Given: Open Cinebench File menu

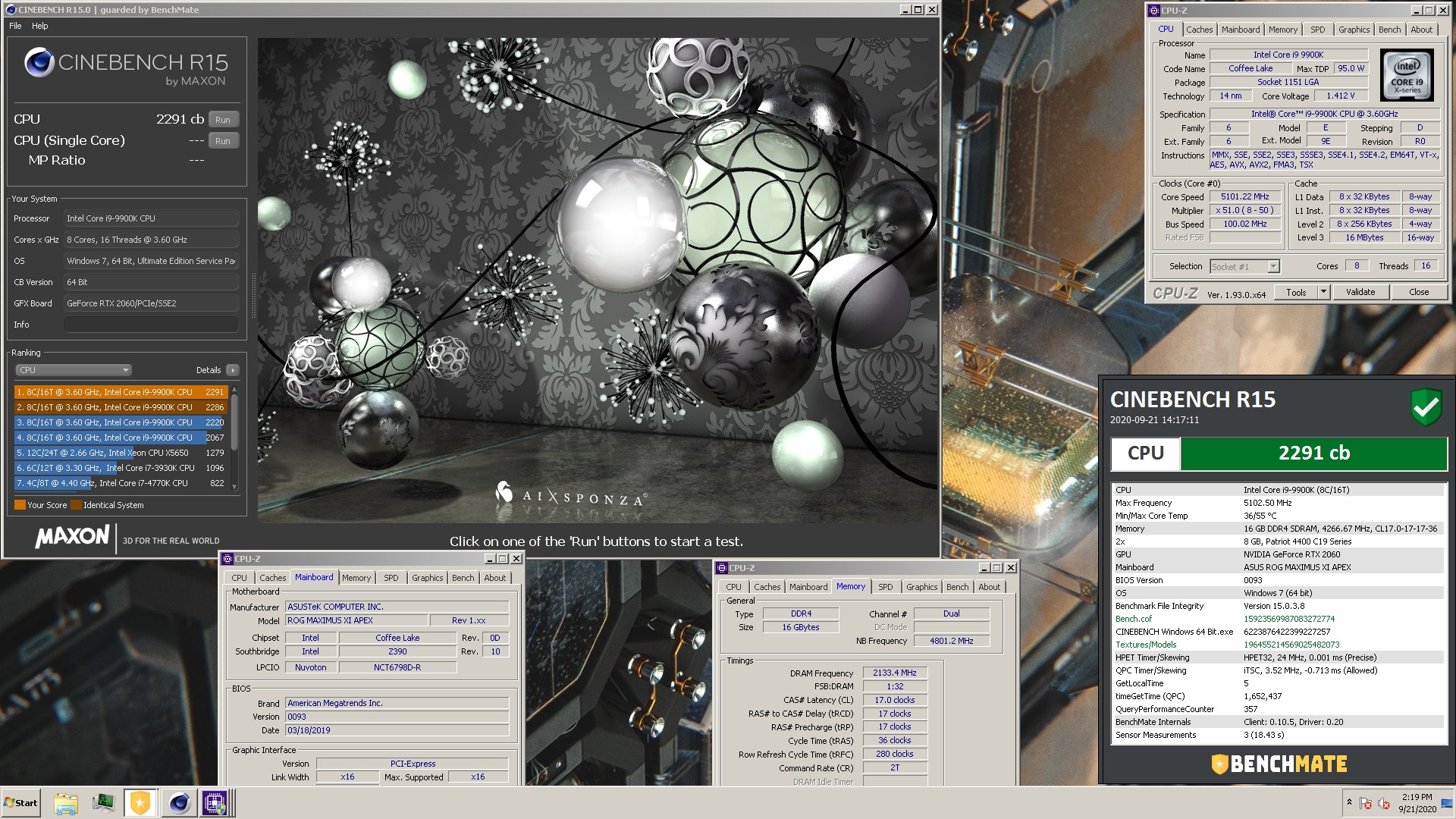Looking at the screenshot, I should tap(15, 26).
